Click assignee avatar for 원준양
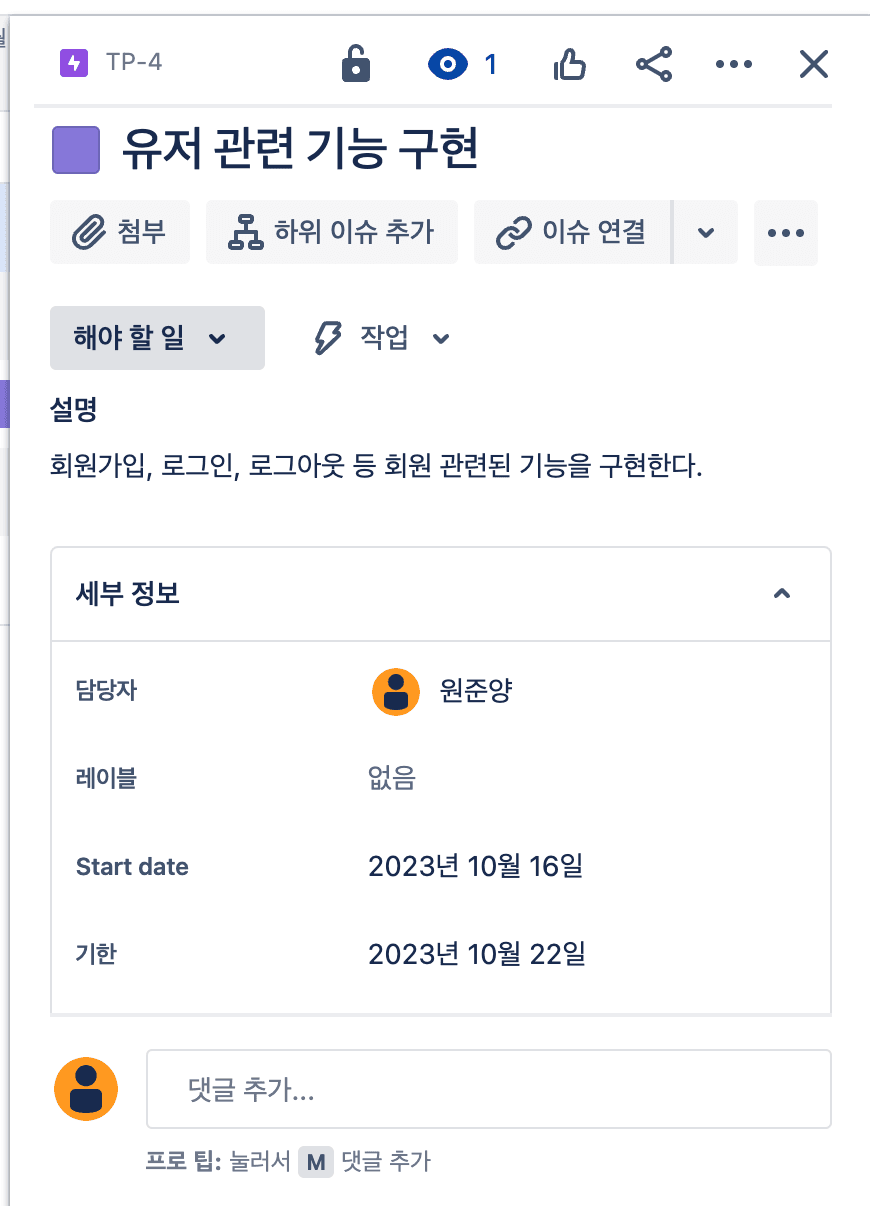 (x=396, y=692)
